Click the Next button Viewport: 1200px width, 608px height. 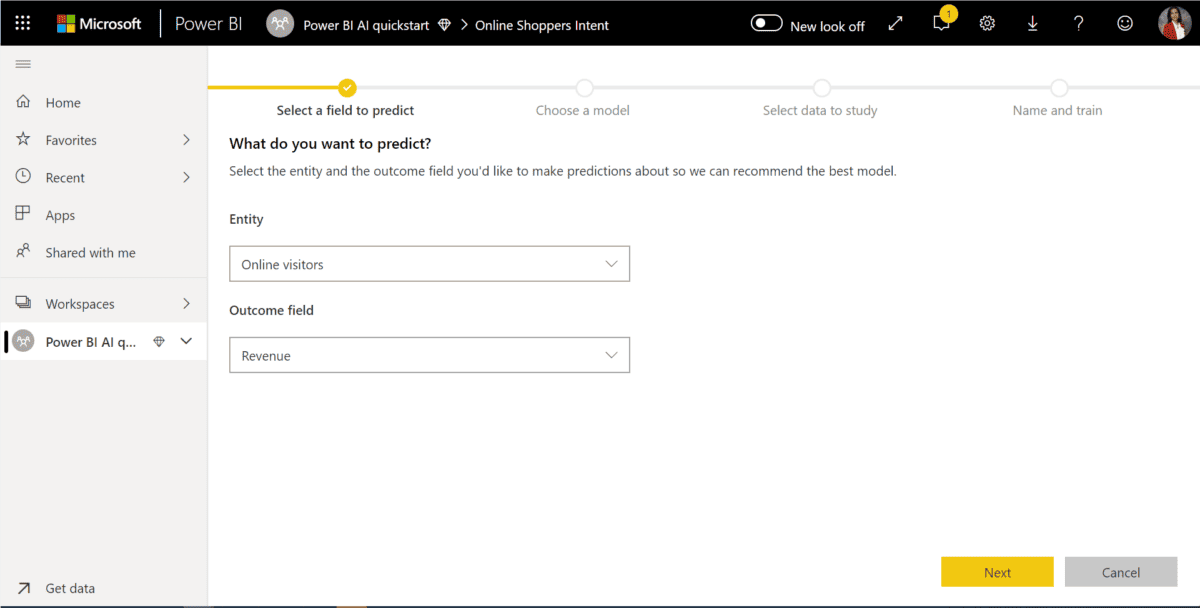coord(996,571)
